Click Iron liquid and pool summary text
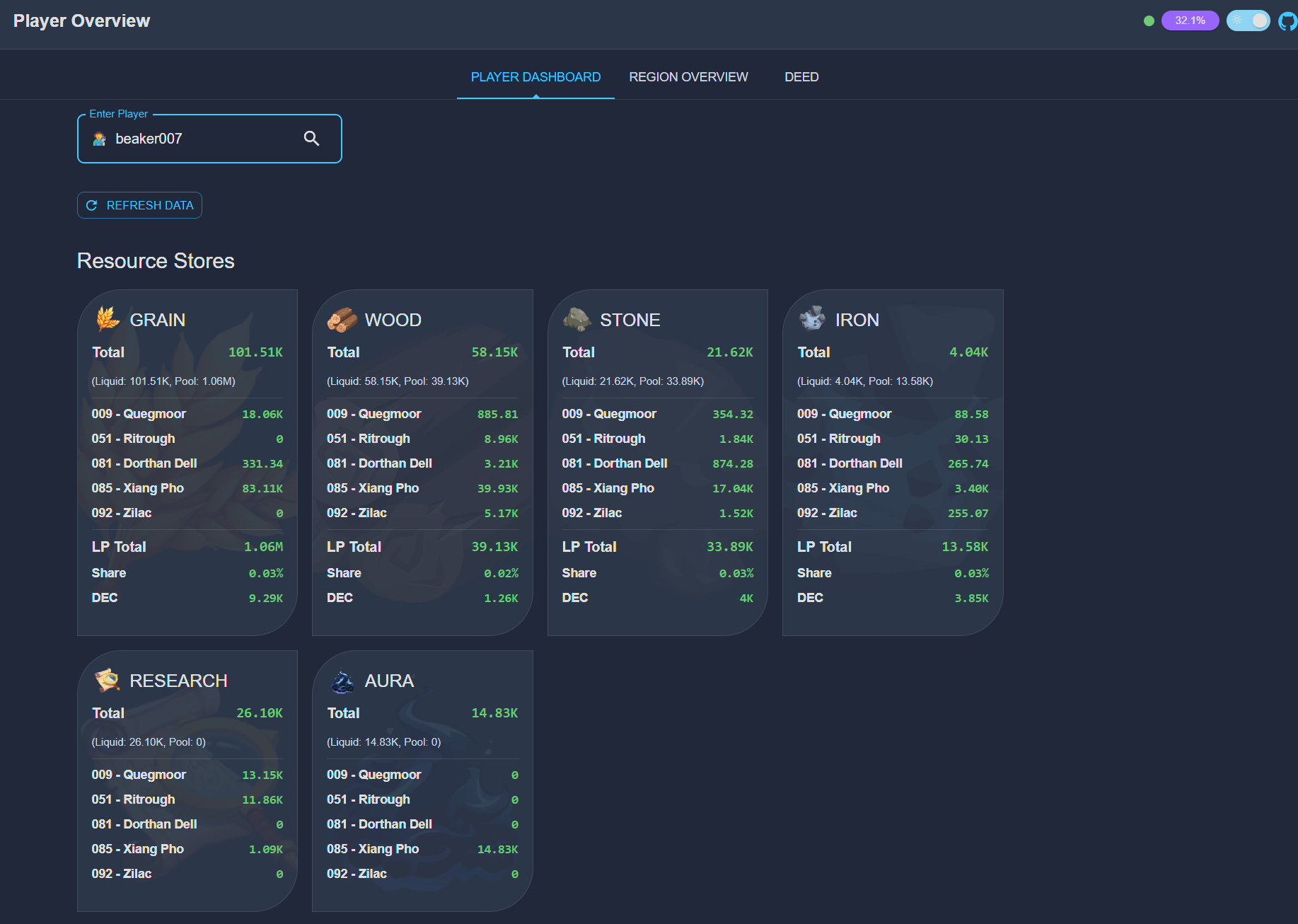 click(x=865, y=381)
